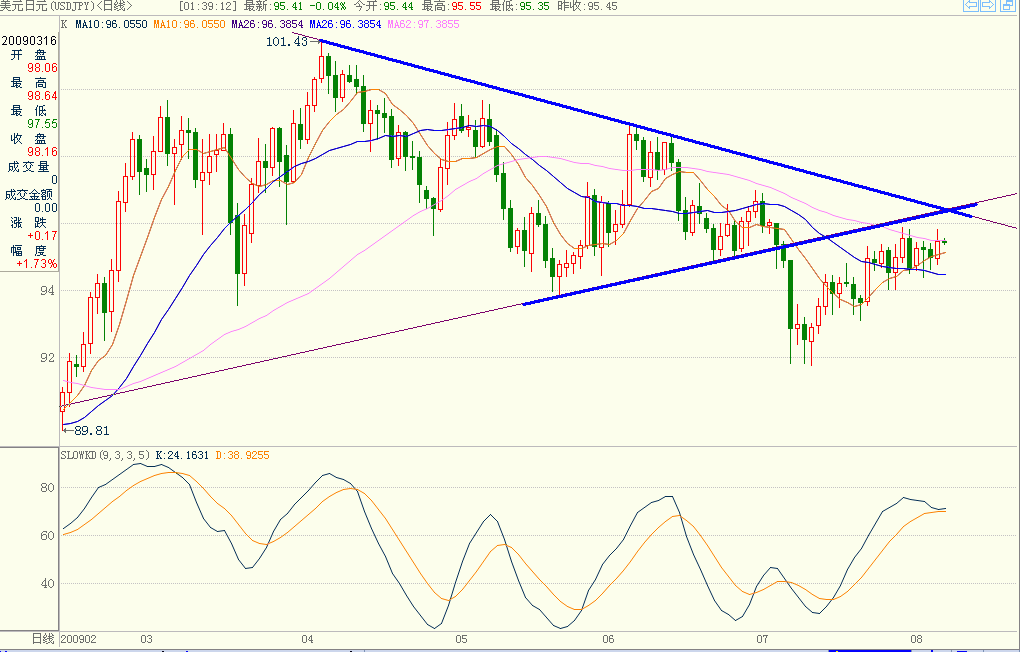This screenshot has width=1020, height=652.
Task: Click the left arrow navigation icon
Action: coord(971,6)
